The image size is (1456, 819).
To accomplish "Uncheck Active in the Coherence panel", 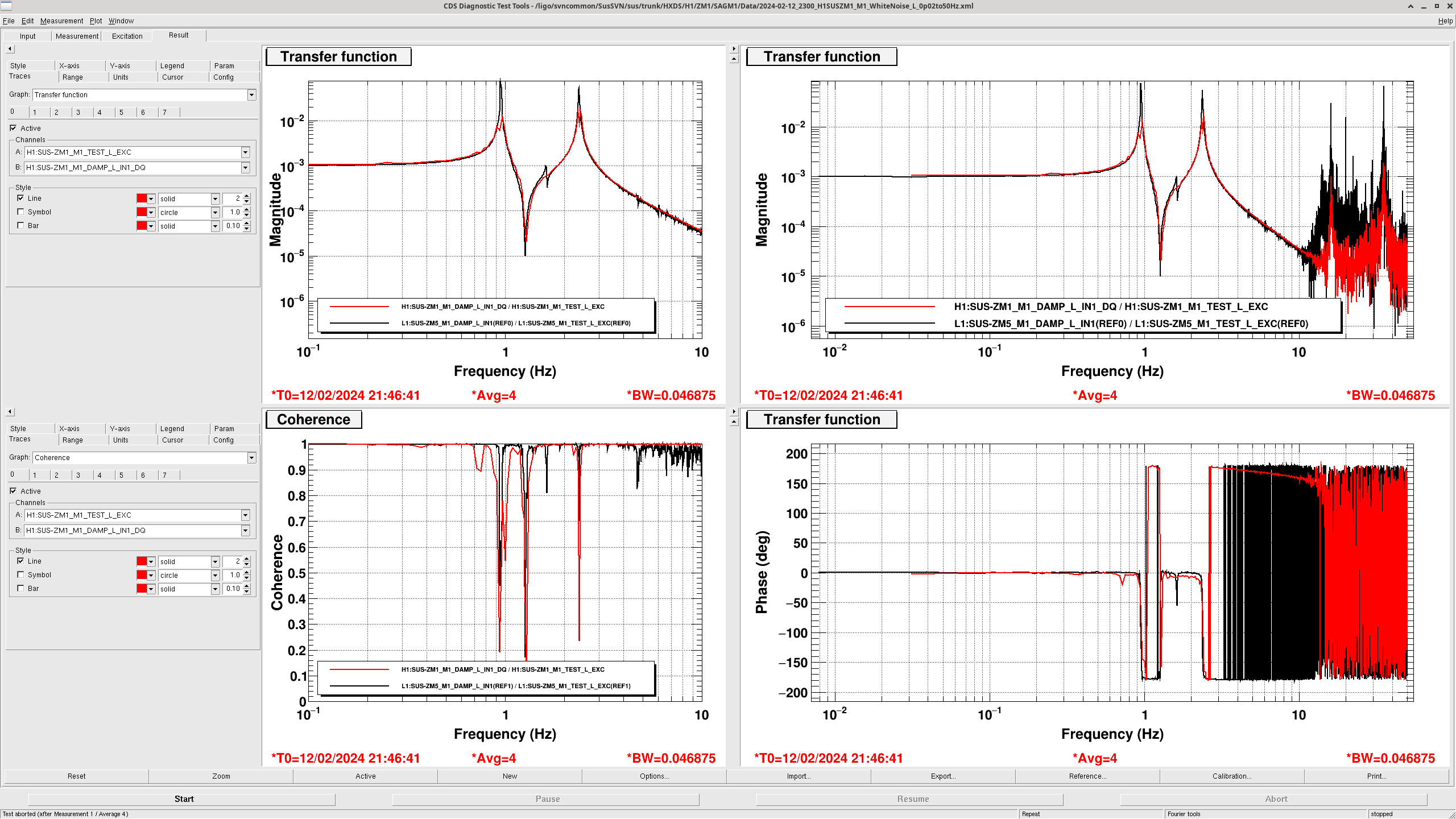I will click(13, 491).
